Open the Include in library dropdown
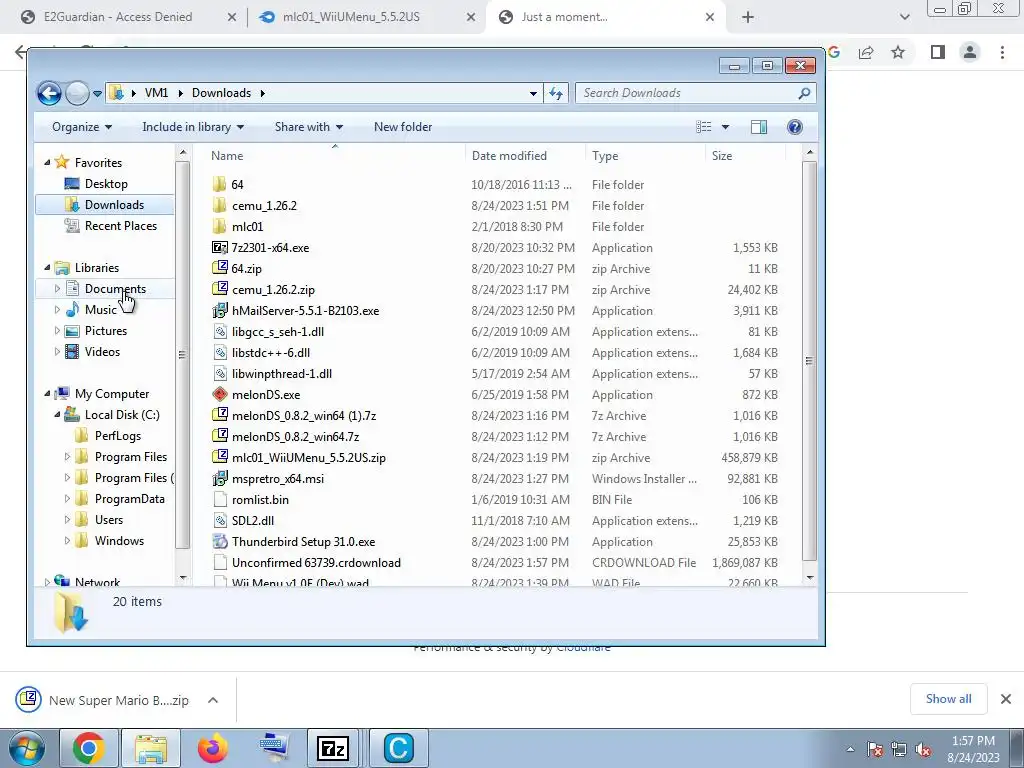This screenshot has height=768, width=1024. point(193,127)
